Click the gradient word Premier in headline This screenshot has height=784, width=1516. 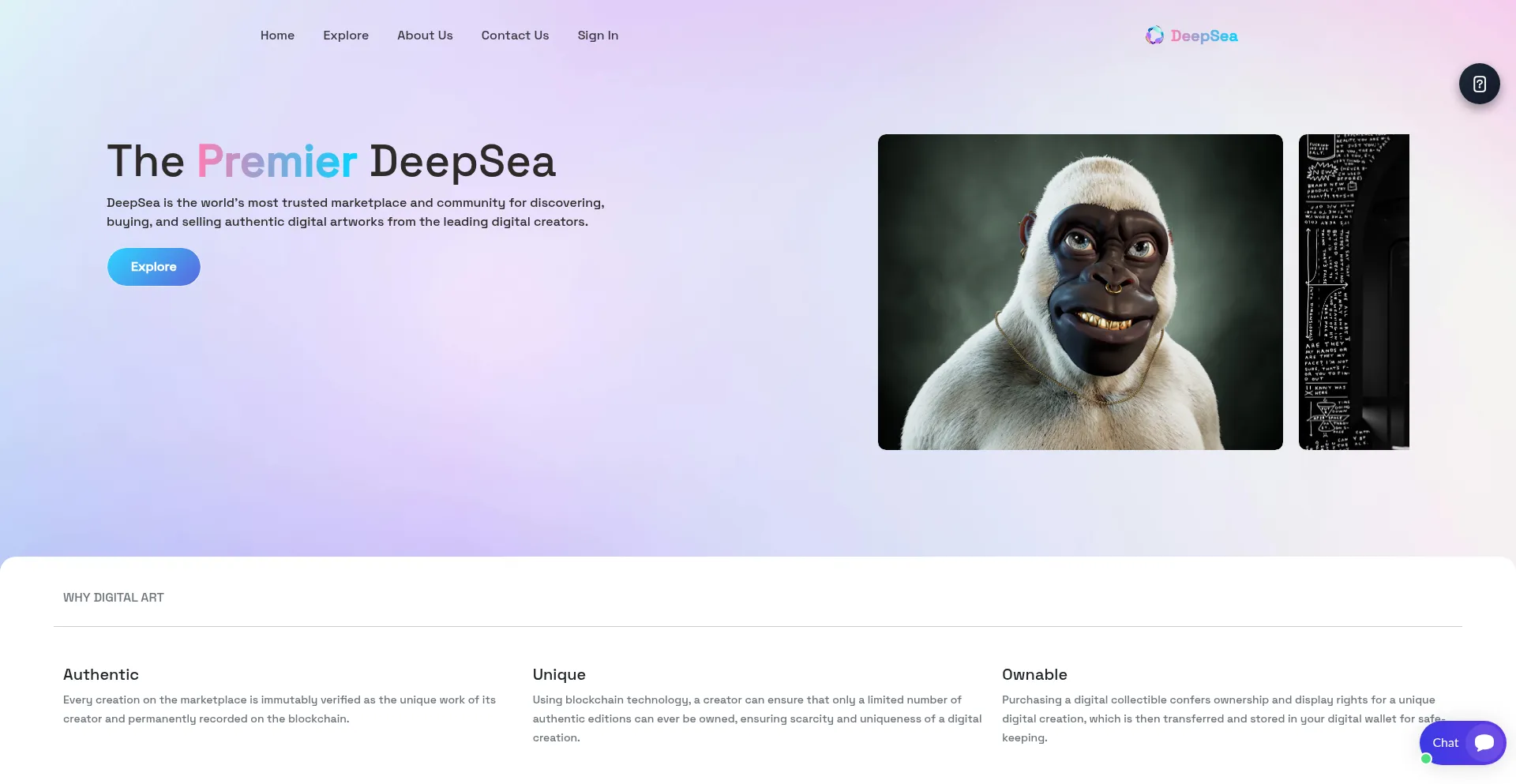pyautogui.click(x=277, y=162)
